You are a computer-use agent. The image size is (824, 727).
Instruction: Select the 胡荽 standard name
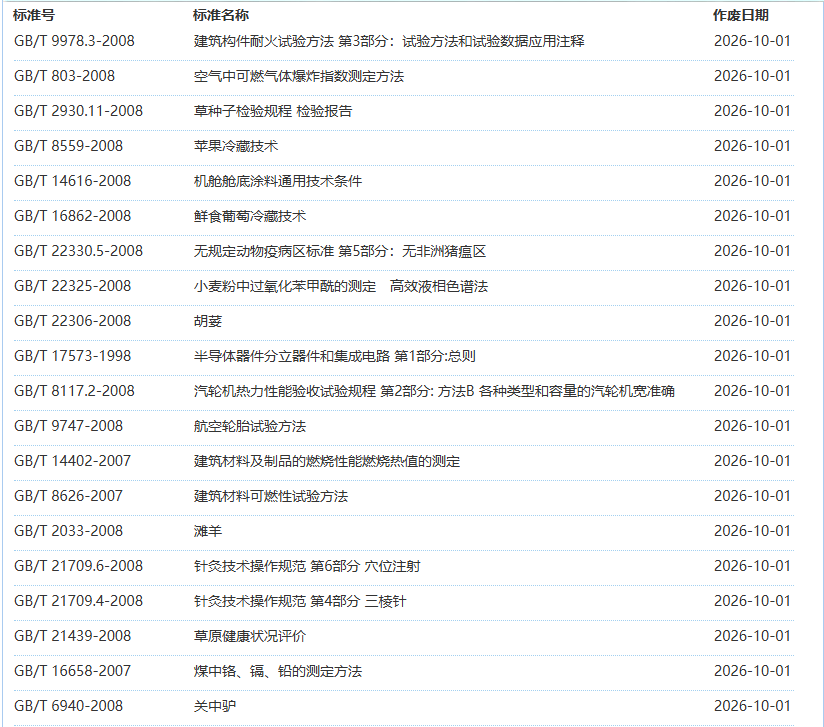click(x=208, y=321)
